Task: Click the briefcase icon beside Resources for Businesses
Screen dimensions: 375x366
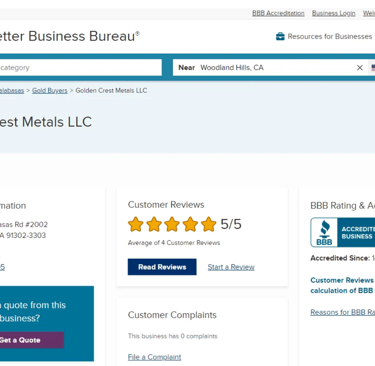Action: tap(280, 36)
